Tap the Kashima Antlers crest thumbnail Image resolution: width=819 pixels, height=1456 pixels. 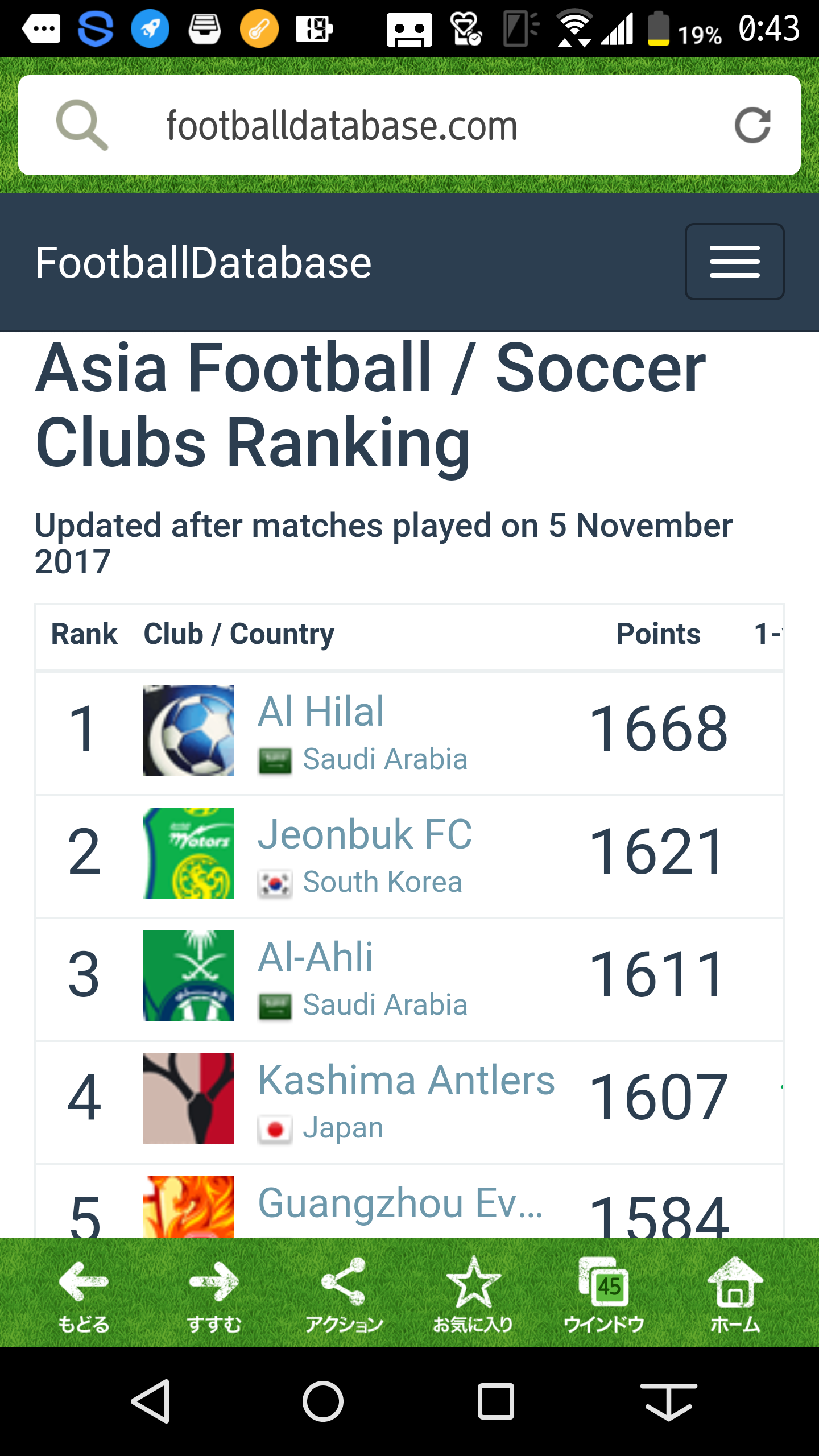click(x=189, y=1099)
